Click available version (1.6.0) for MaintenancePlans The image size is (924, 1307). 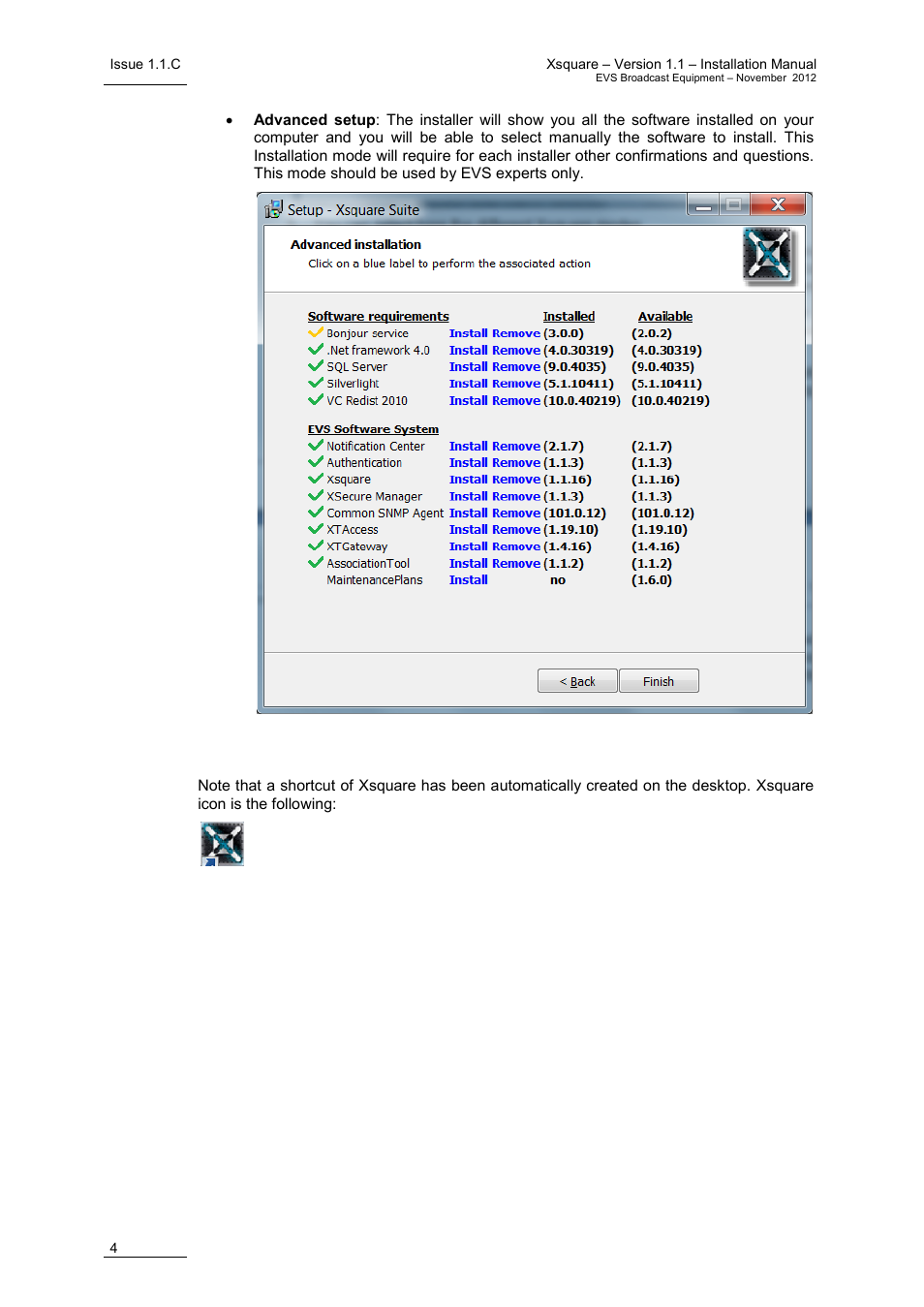click(652, 580)
